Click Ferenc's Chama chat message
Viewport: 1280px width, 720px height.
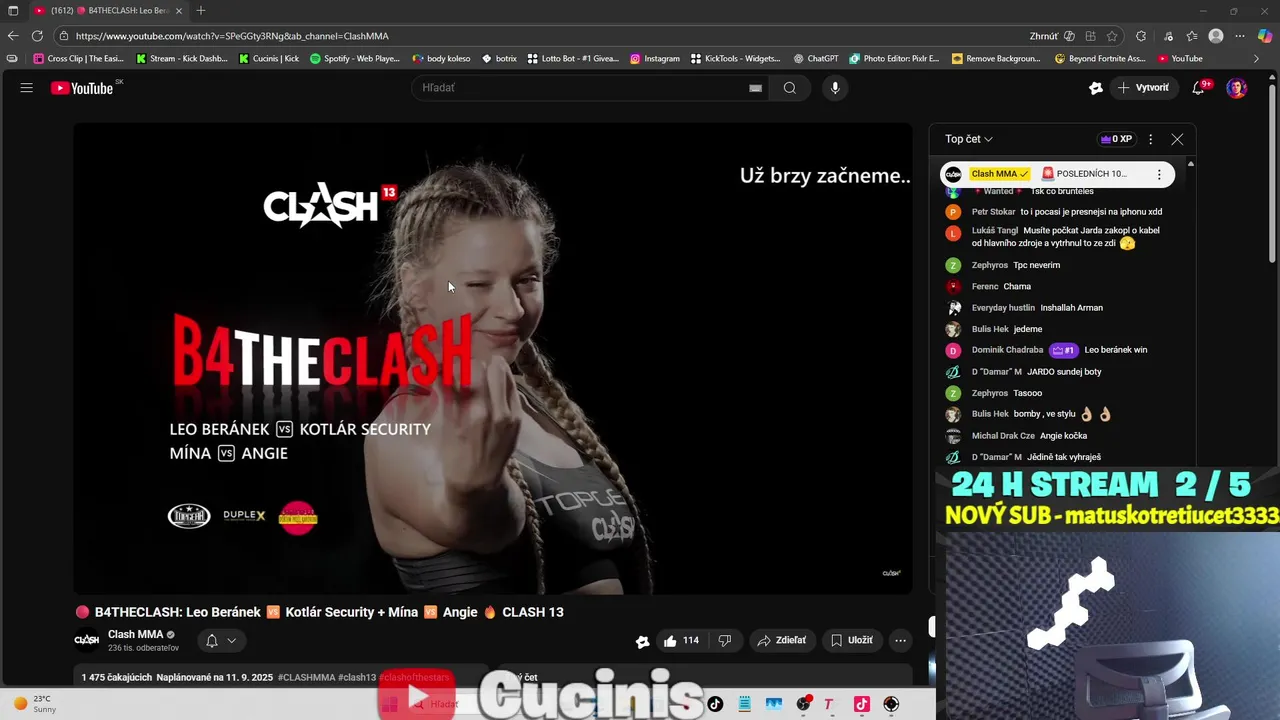1060,286
